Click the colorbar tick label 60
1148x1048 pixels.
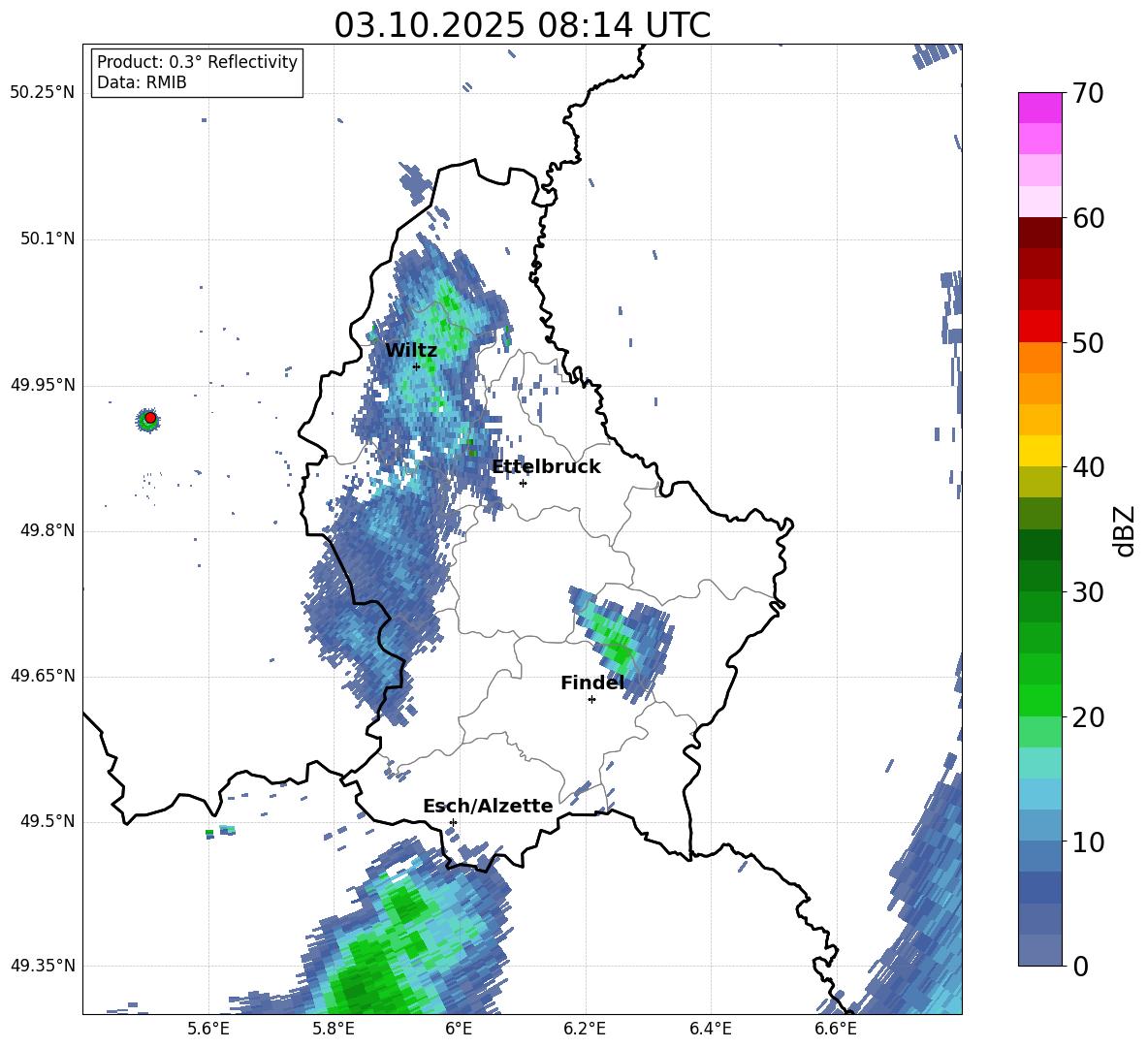(1088, 218)
